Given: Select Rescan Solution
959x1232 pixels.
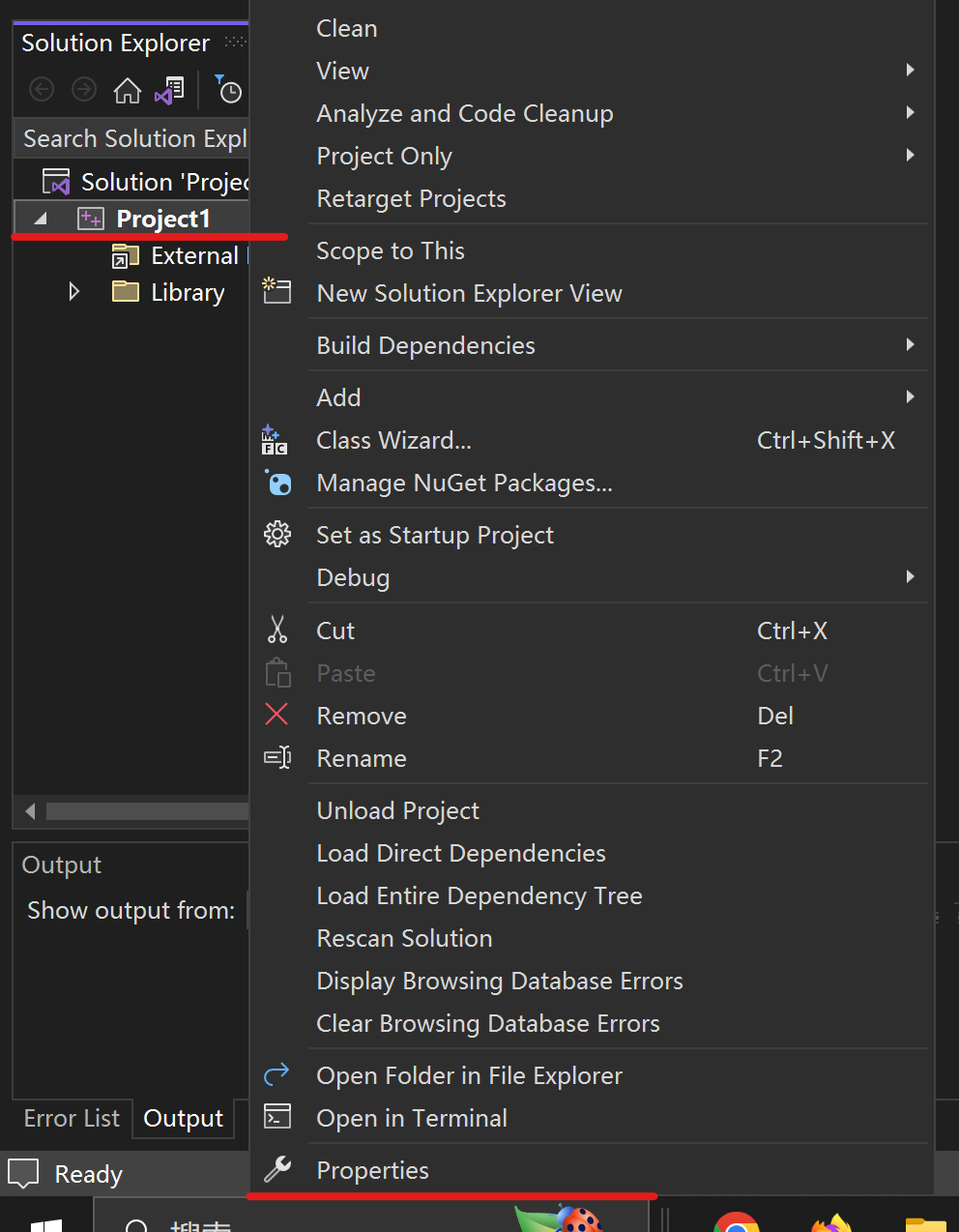Looking at the screenshot, I should 404,938.
